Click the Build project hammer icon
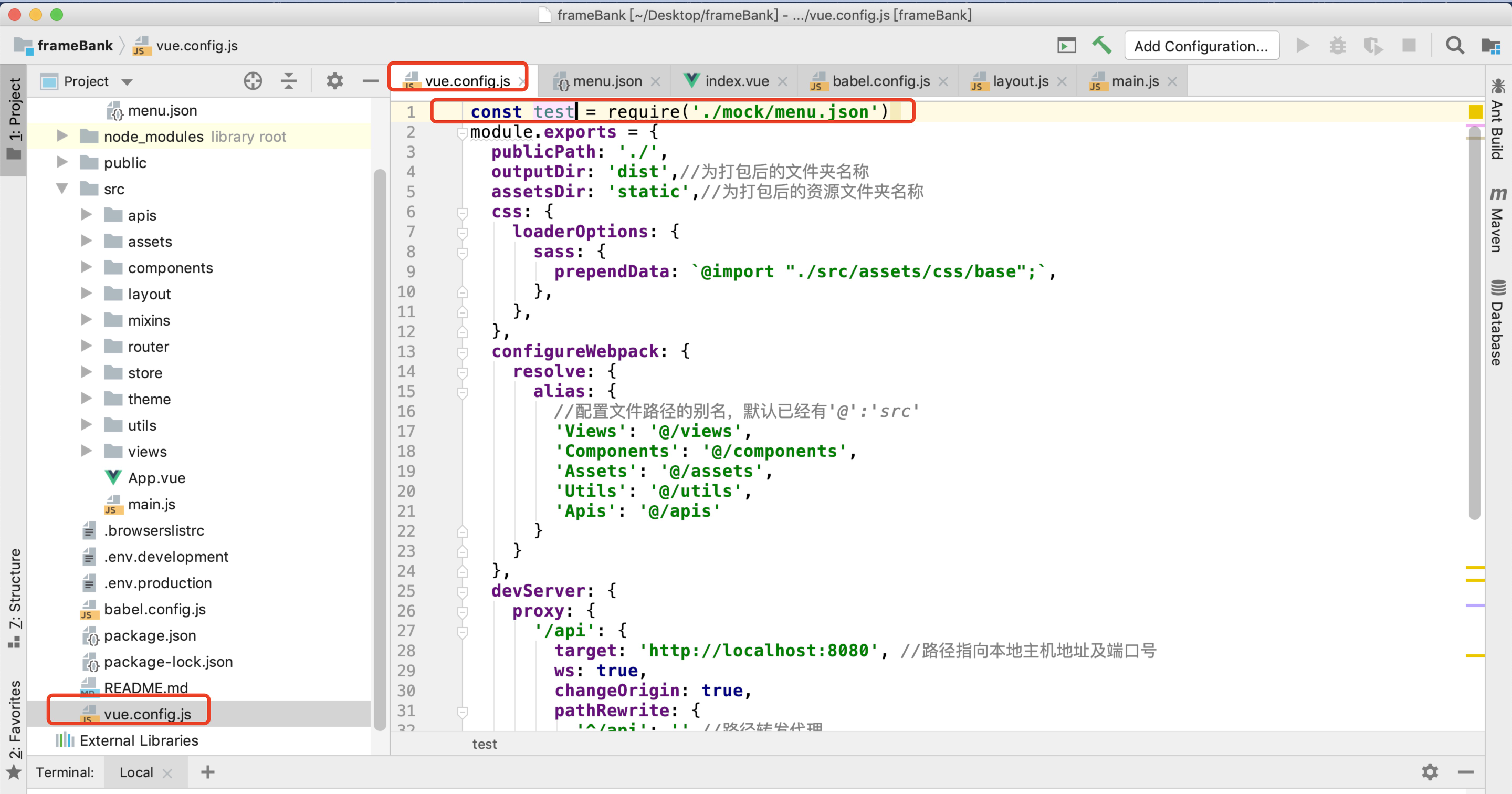This screenshot has width=1512, height=794. (1101, 45)
